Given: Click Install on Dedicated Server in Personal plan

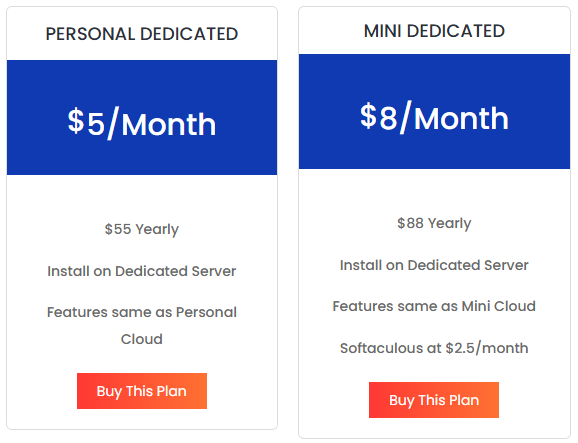Looking at the screenshot, I should (142, 271).
